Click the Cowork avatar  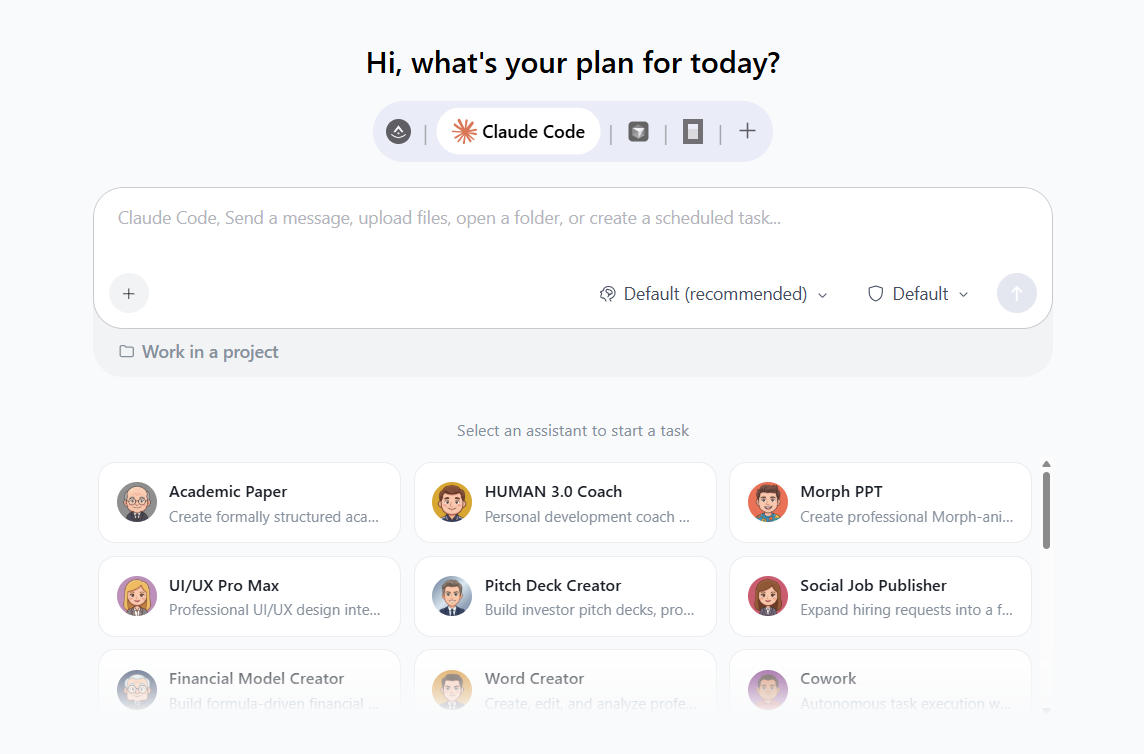coord(768,690)
